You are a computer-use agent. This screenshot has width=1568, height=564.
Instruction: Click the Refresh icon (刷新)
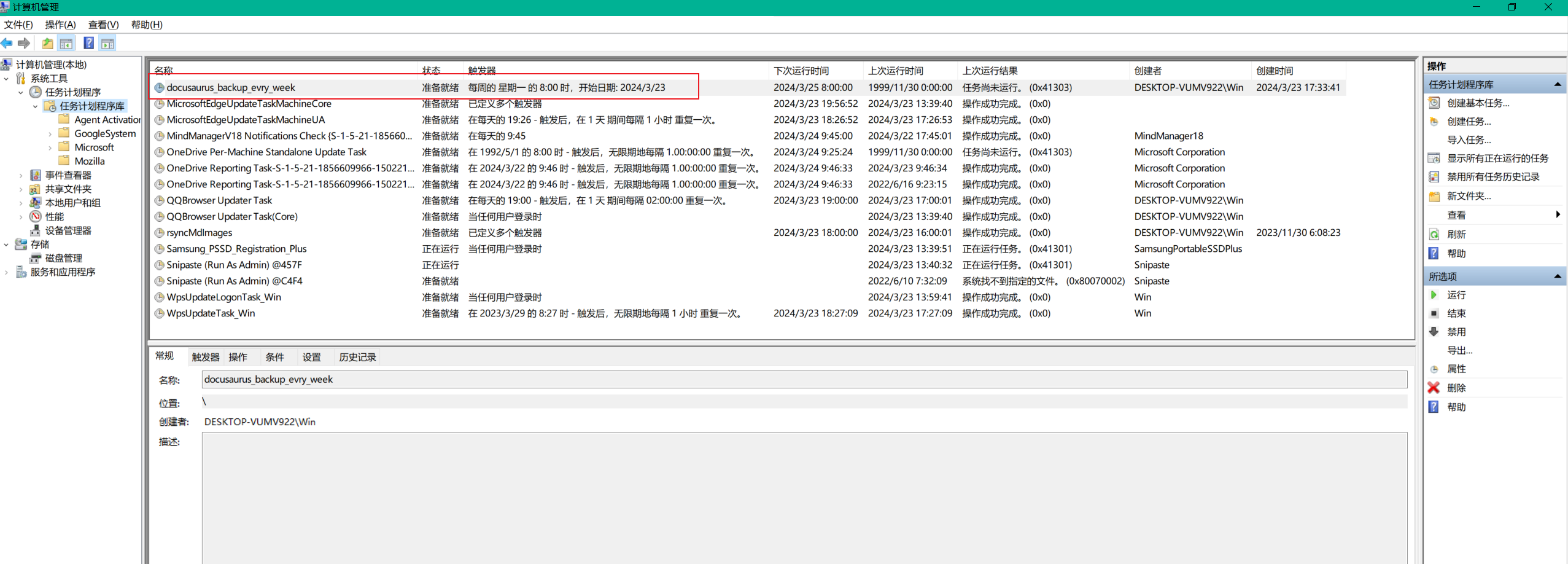click(1434, 234)
